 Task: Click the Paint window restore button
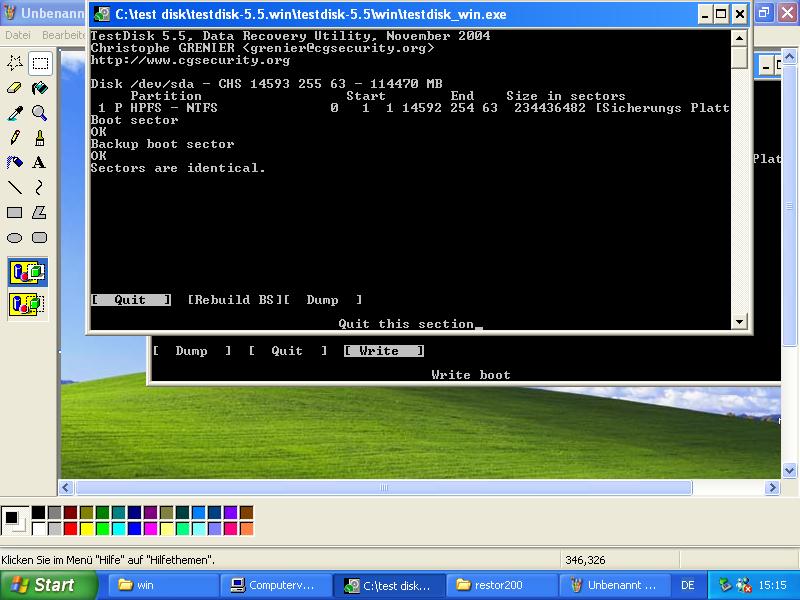coord(764,13)
